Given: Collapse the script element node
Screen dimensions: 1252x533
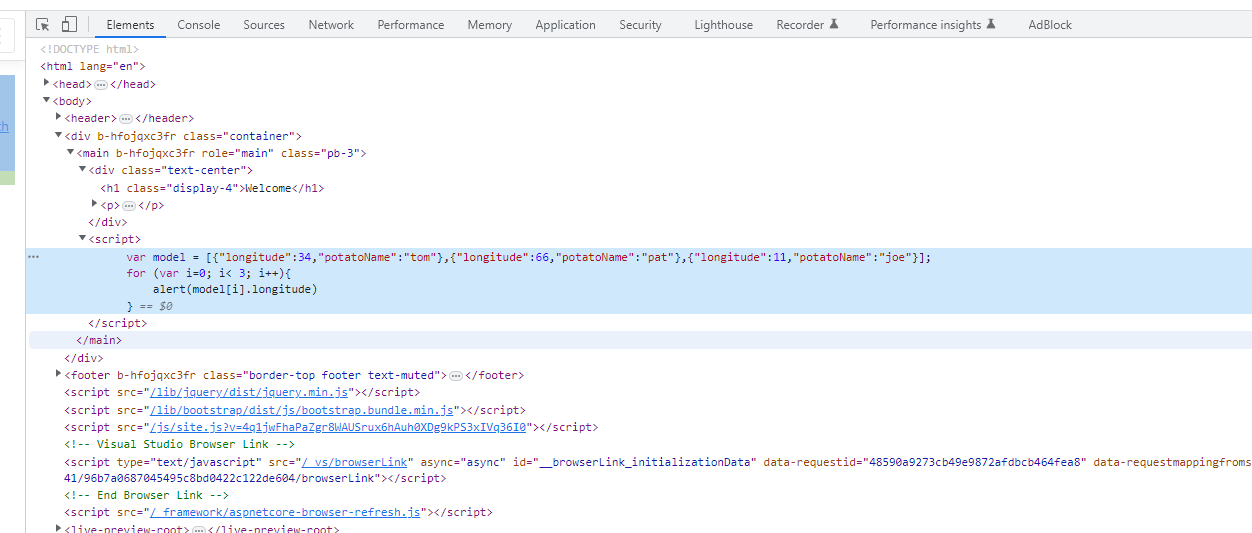Looking at the screenshot, I should (x=83, y=239).
